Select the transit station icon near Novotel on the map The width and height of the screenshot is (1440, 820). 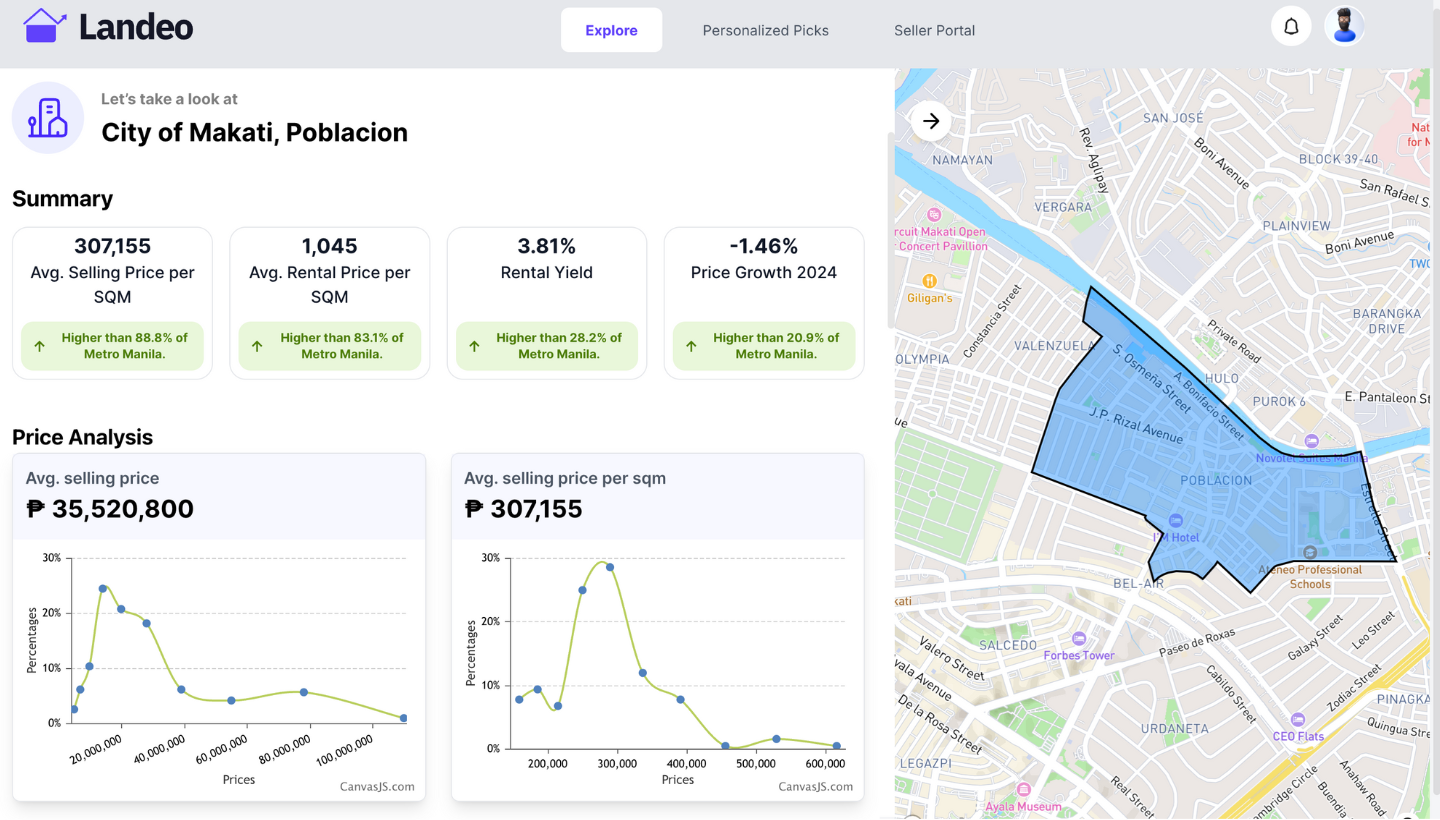pyautogui.click(x=1311, y=440)
